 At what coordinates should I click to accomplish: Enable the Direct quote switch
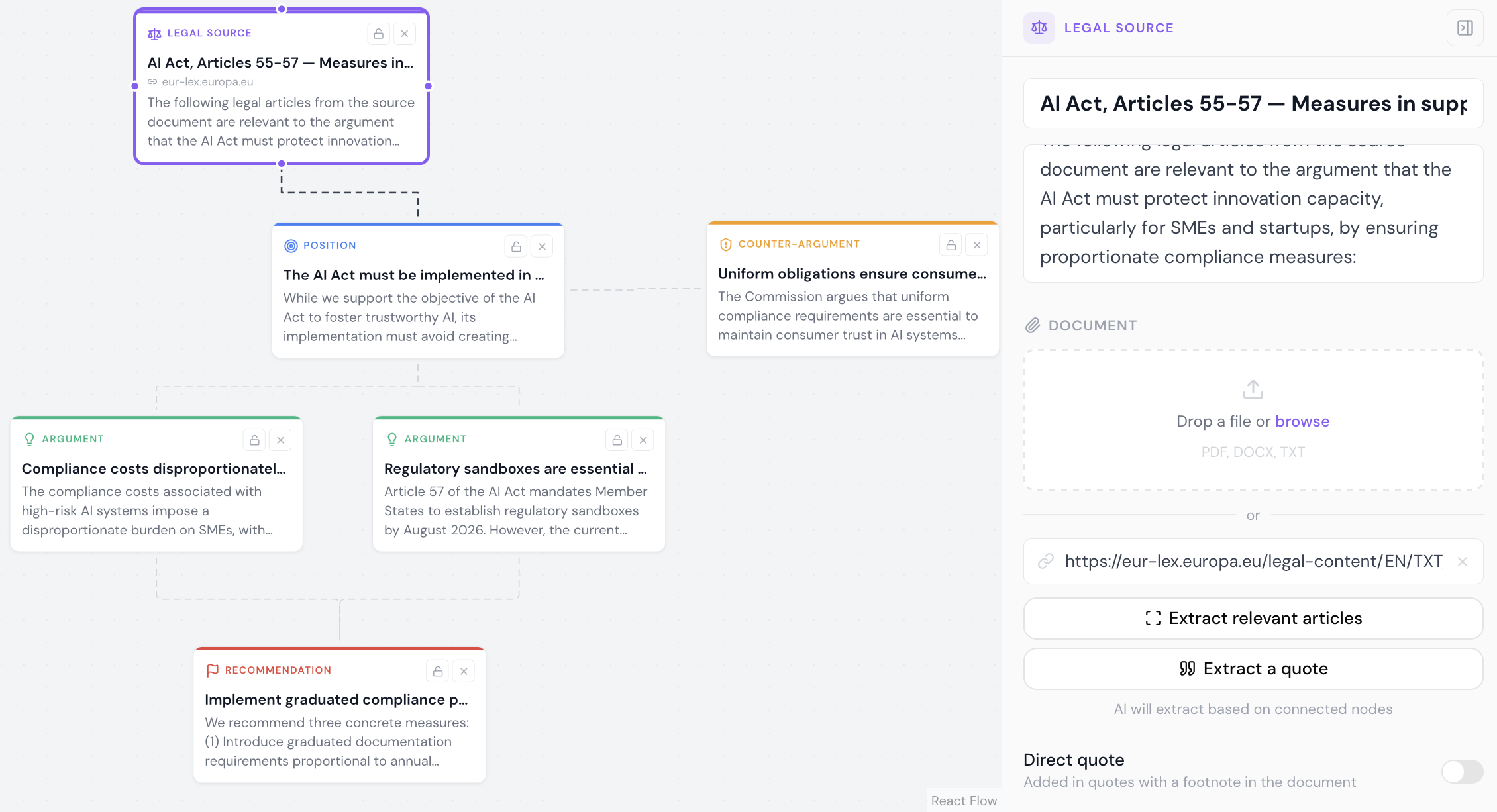pyautogui.click(x=1462, y=771)
